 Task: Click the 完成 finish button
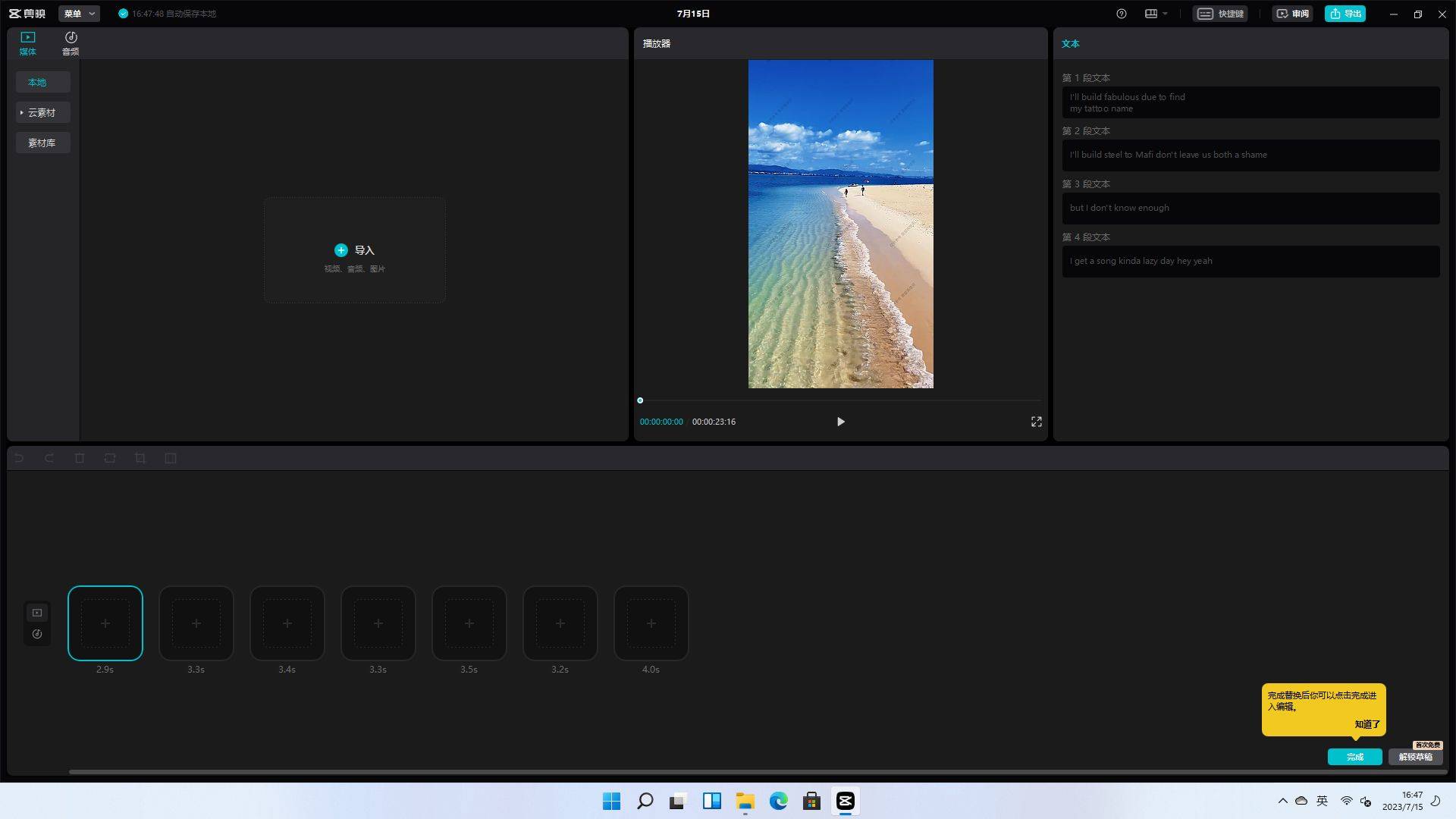tap(1354, 757)
